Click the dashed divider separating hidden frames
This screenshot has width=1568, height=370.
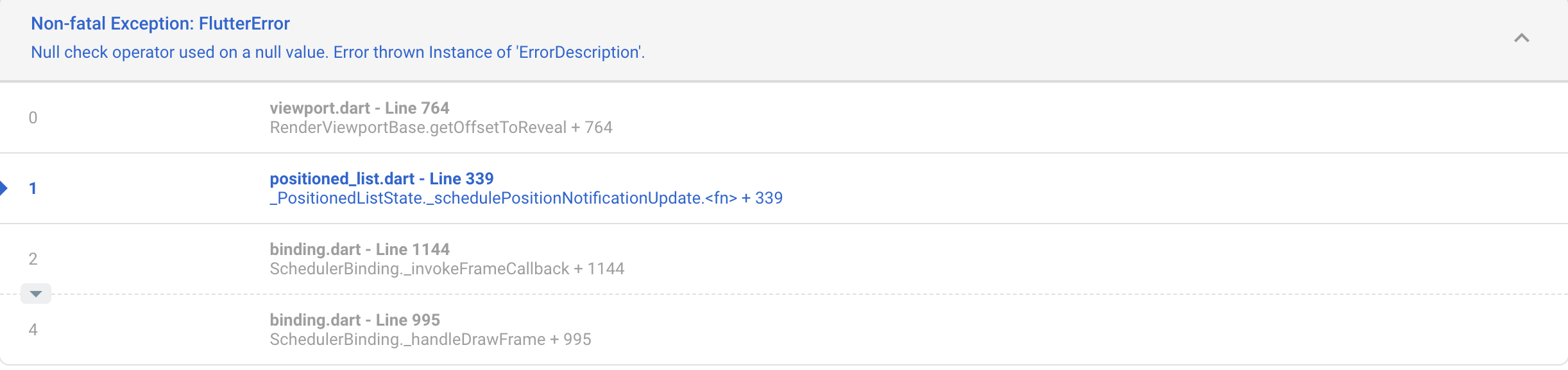tap(770, 294)
